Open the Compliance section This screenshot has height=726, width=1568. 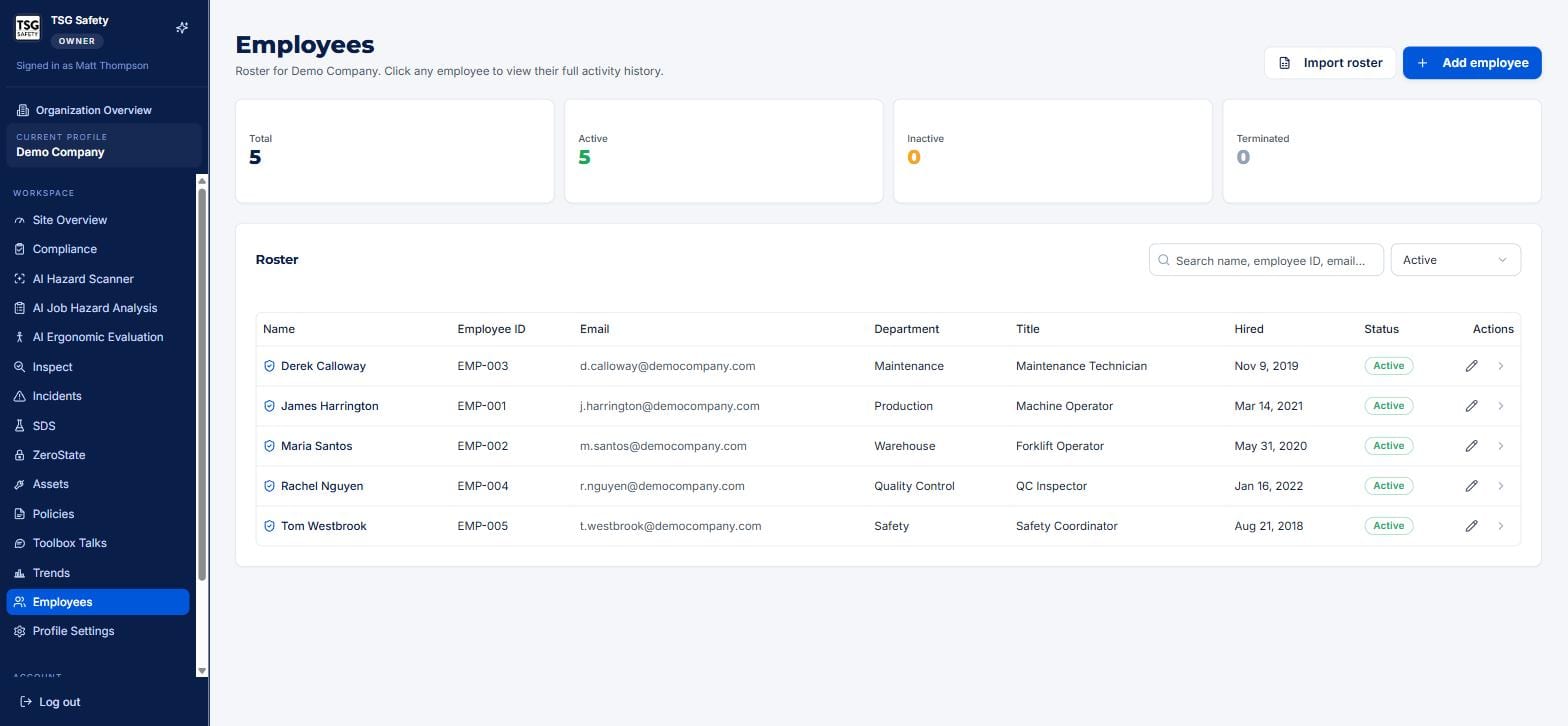coord(98,249)
